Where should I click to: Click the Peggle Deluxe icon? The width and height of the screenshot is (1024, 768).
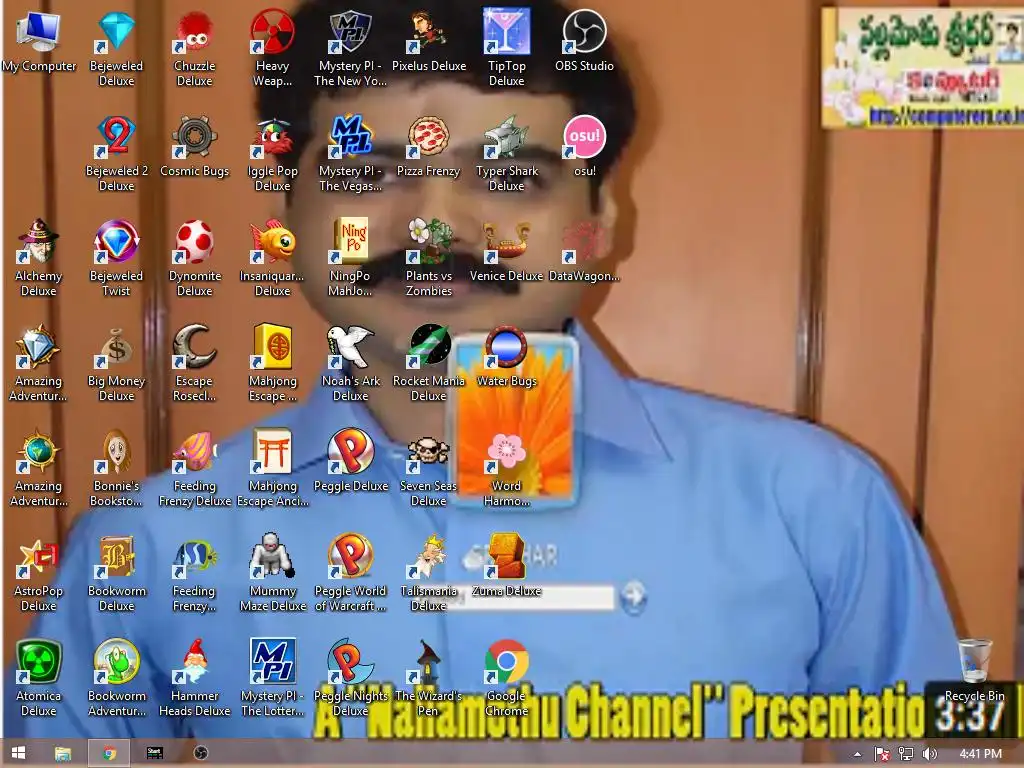(x=350, y=452)
